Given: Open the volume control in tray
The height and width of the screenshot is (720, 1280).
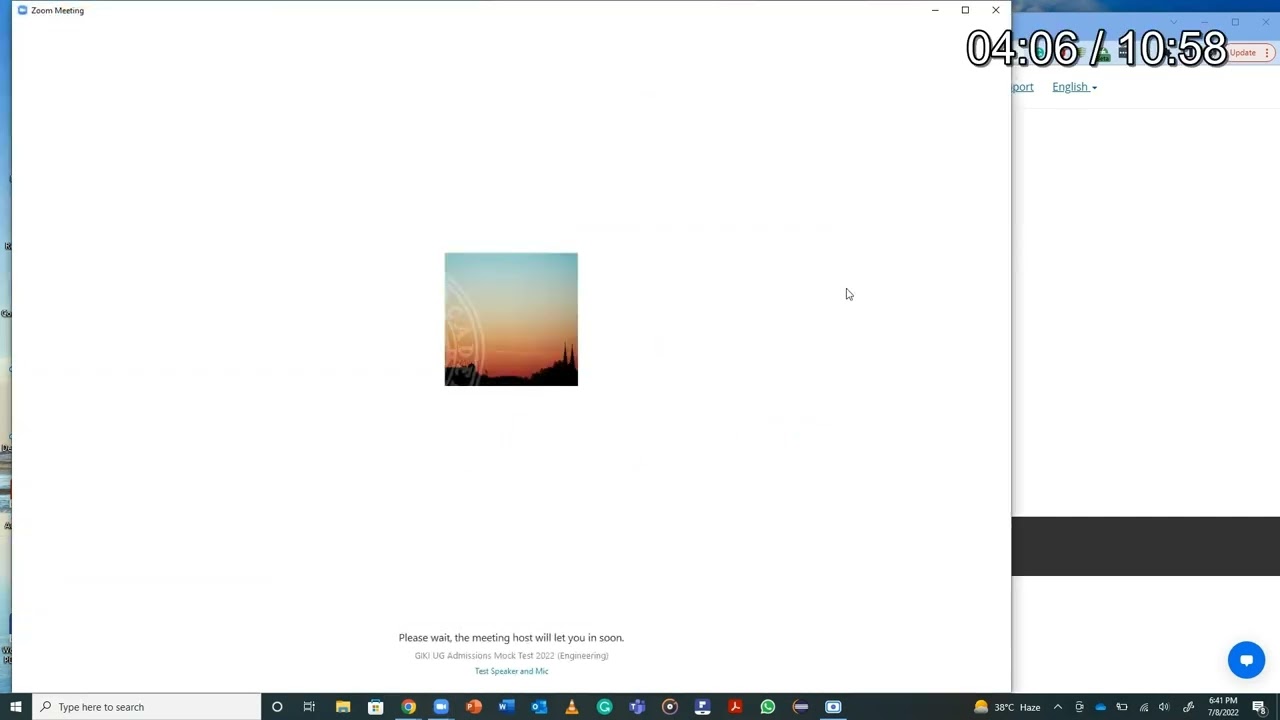Looking at the screenshot, I should click(x=1164, y=707).
